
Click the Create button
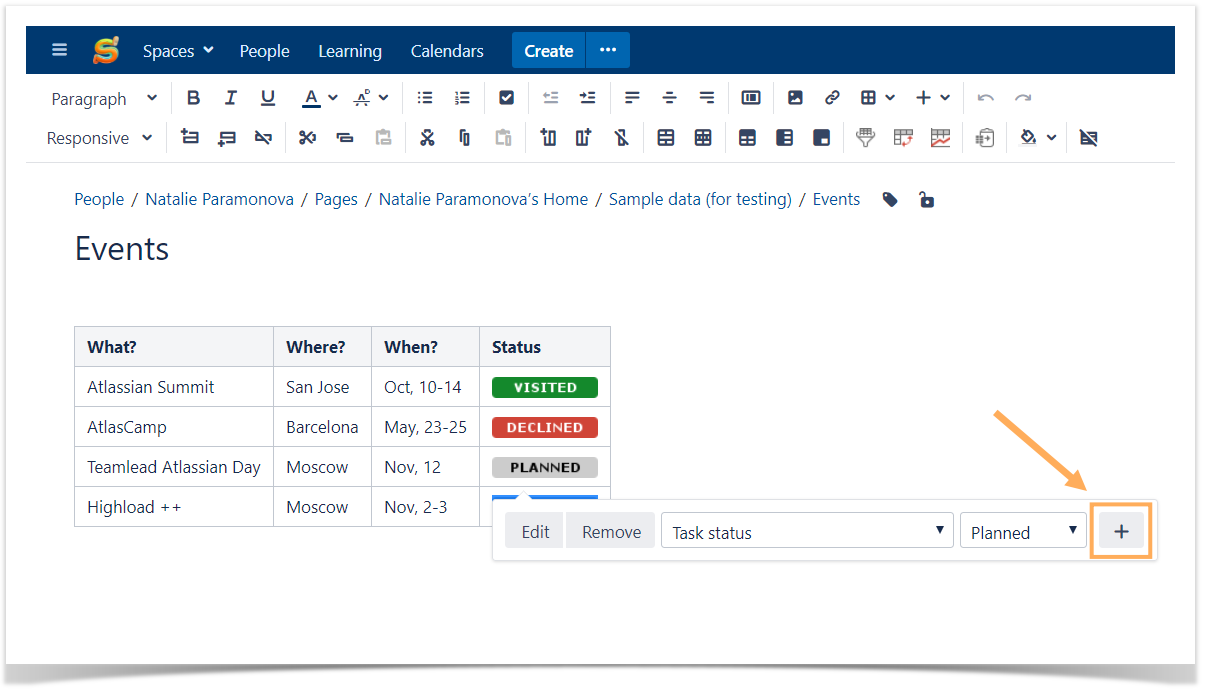(x=548, y=51)
